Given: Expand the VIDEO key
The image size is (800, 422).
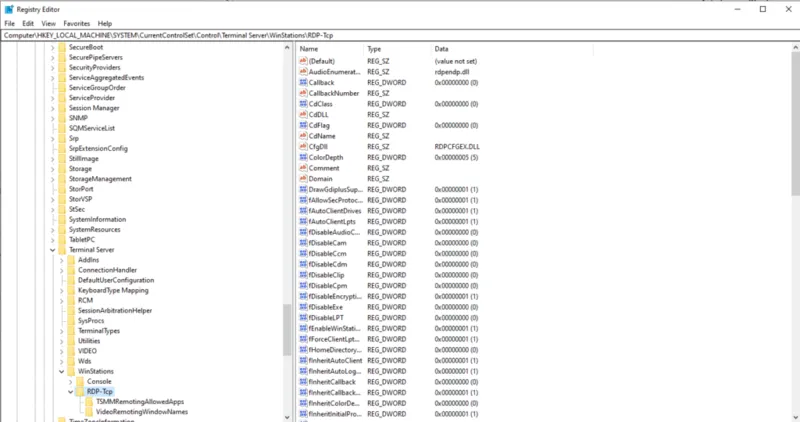Looking at the screenshot, I should [62, 351].
